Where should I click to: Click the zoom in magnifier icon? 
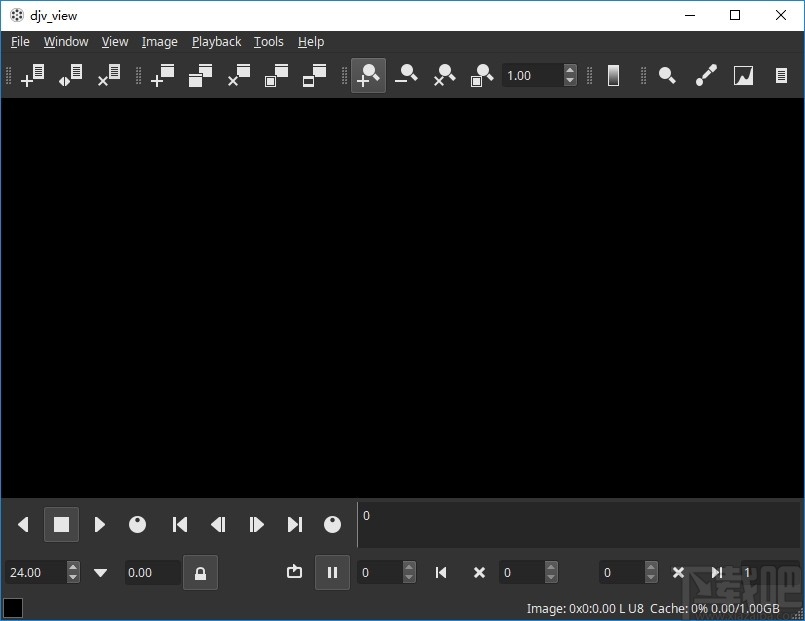(368, 76)
